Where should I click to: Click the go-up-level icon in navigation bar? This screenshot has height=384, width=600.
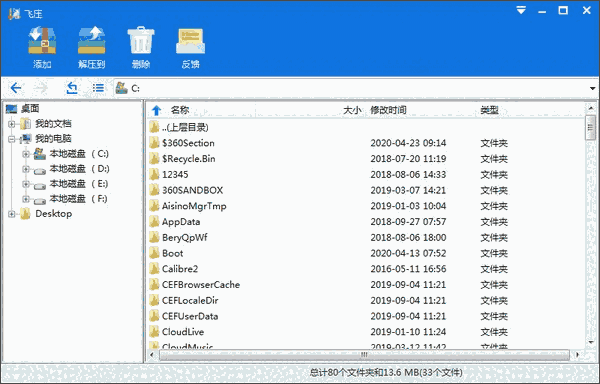pos(72,88)
